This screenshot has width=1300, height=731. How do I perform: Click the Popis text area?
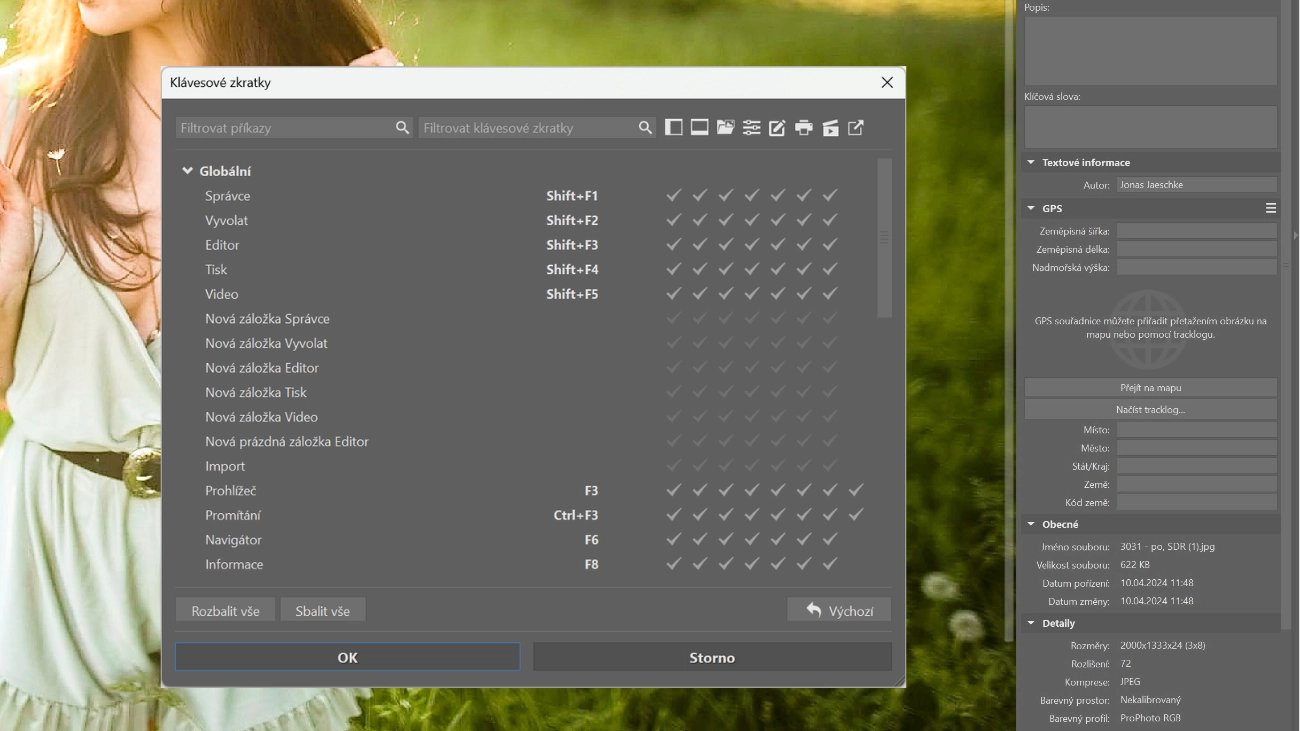(1150, 50)
